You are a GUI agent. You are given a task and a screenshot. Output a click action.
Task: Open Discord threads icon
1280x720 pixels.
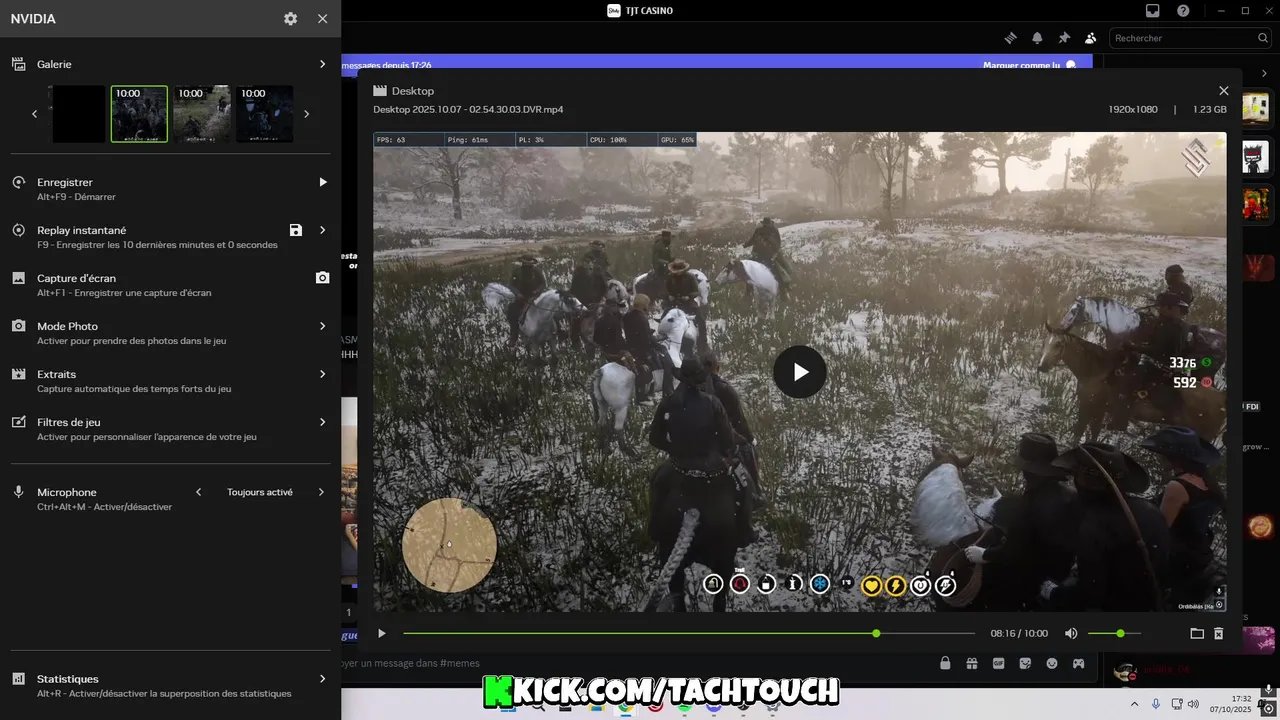[1011, 38]
